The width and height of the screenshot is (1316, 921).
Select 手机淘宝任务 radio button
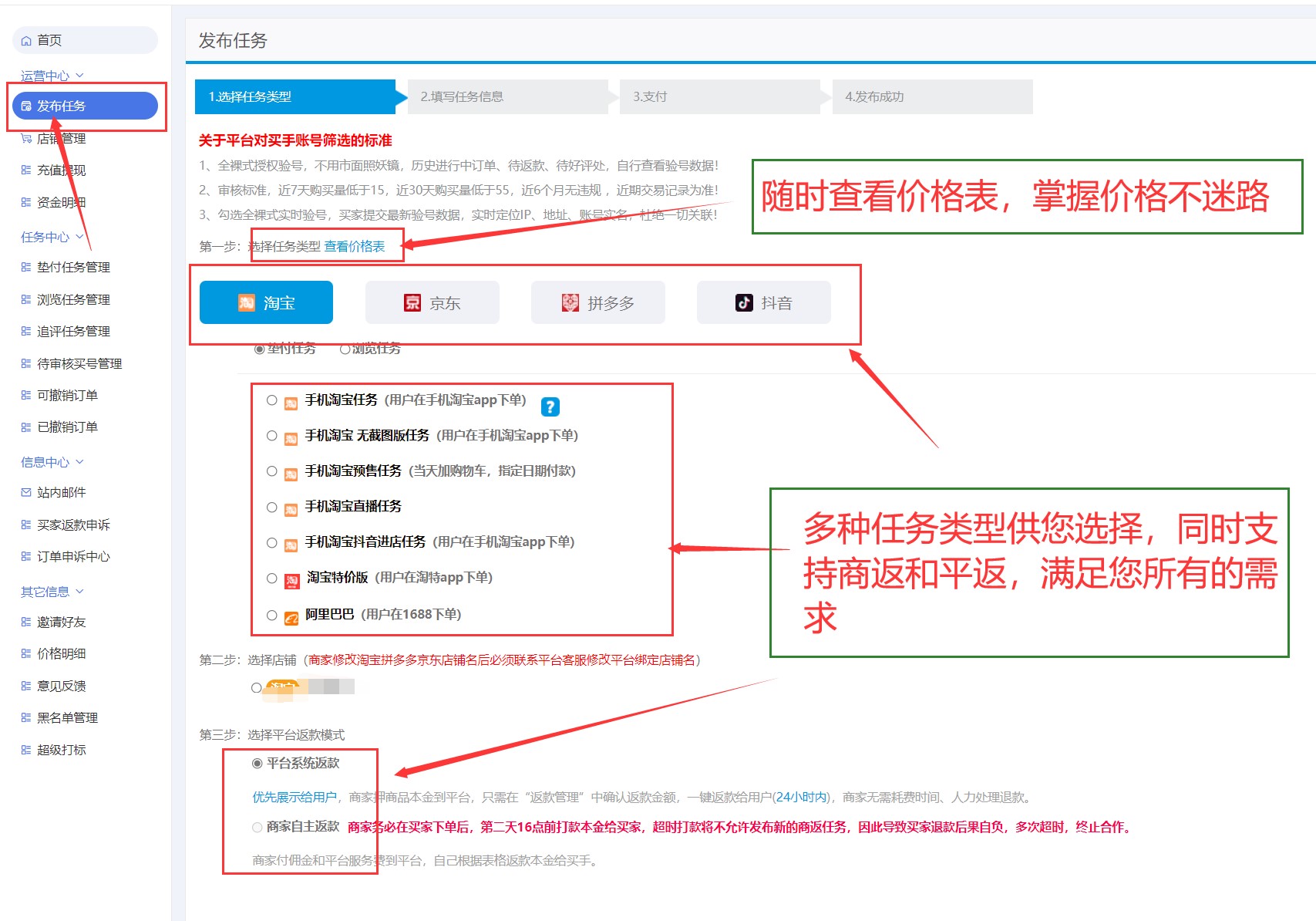[x=272, y=400]
